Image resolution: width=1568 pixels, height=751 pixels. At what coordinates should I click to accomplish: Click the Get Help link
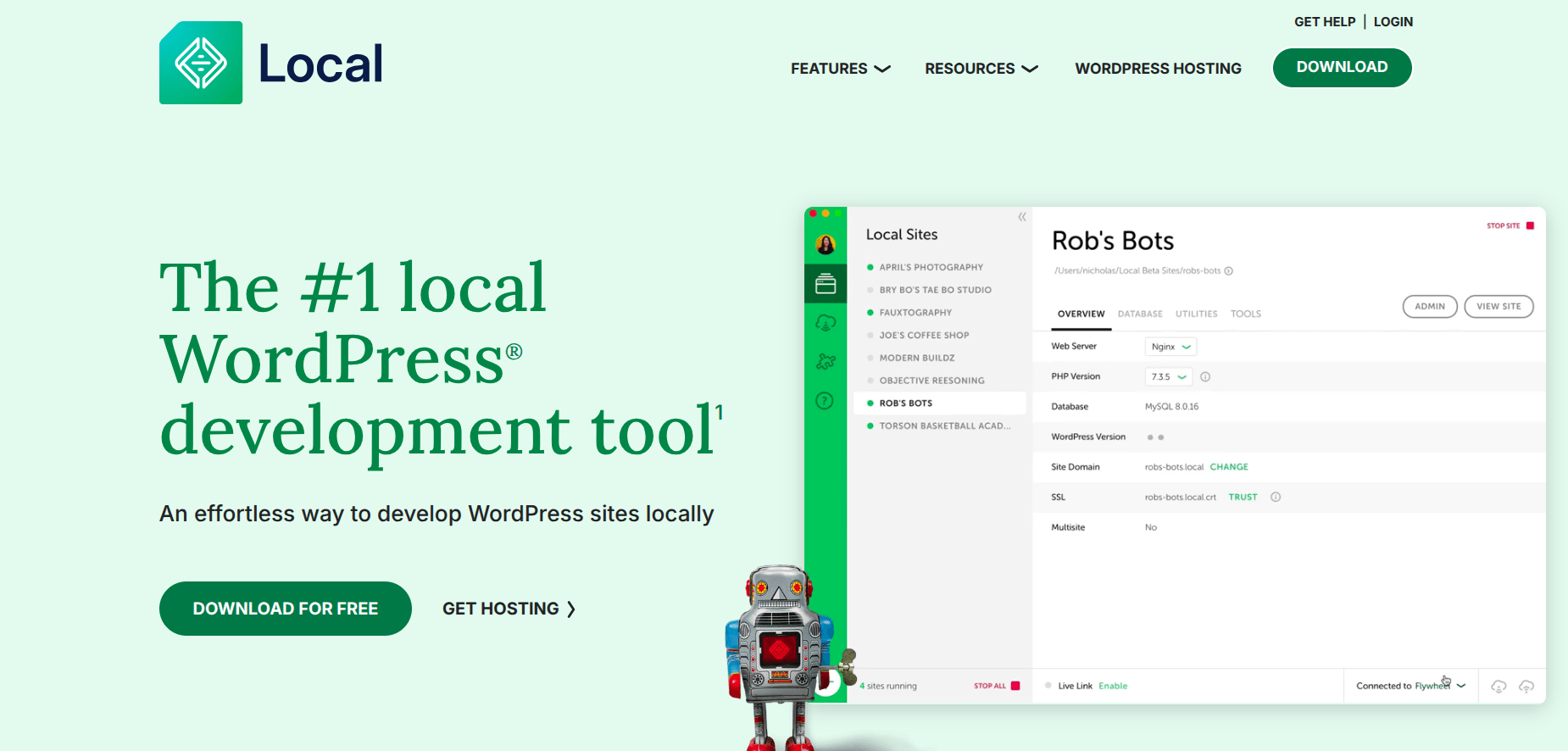pos(1325,22)
